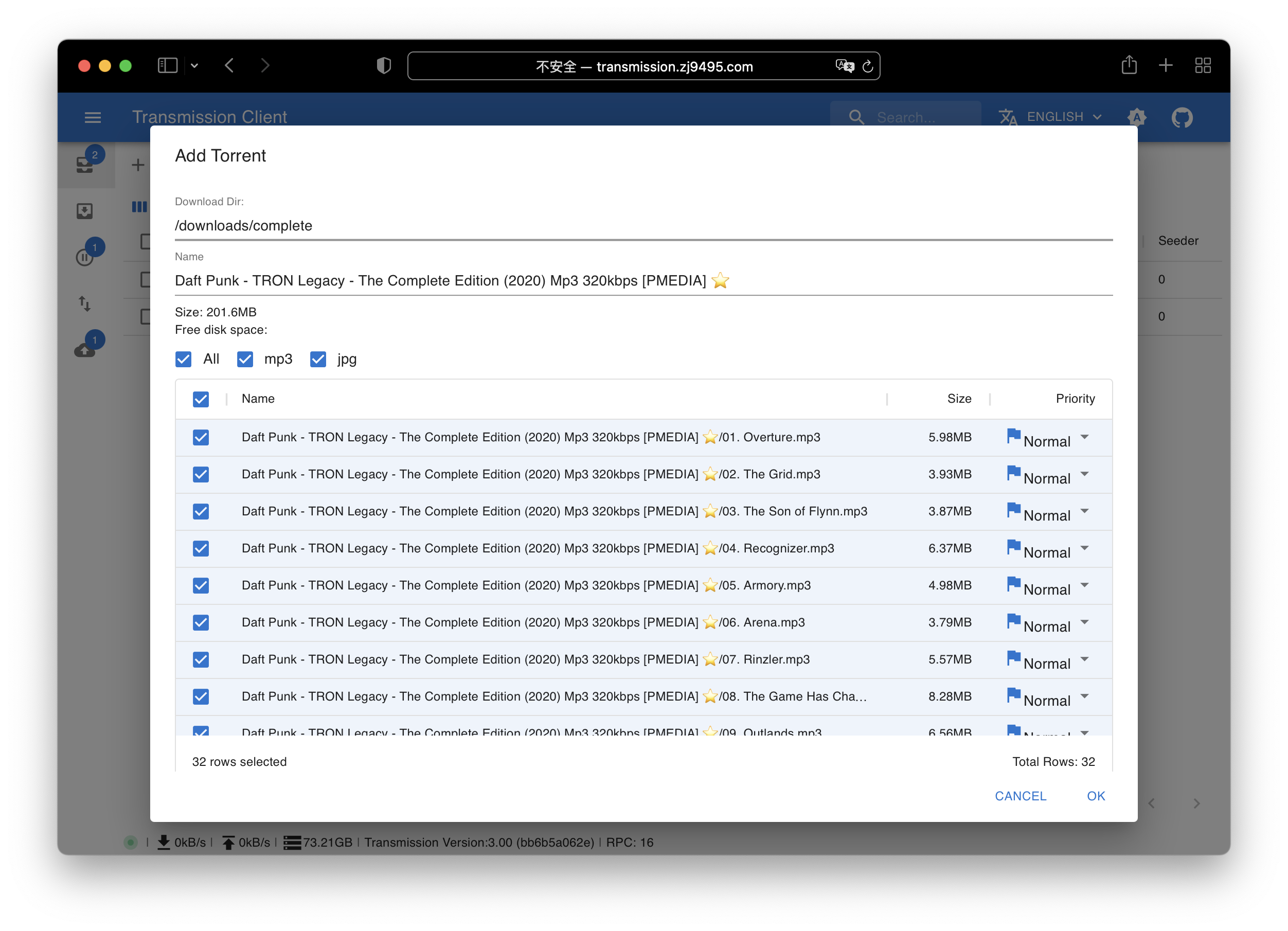Click the 04. Recognizer.mp3 file row name
Viewport: 1288px width, 931px height.
537,548
